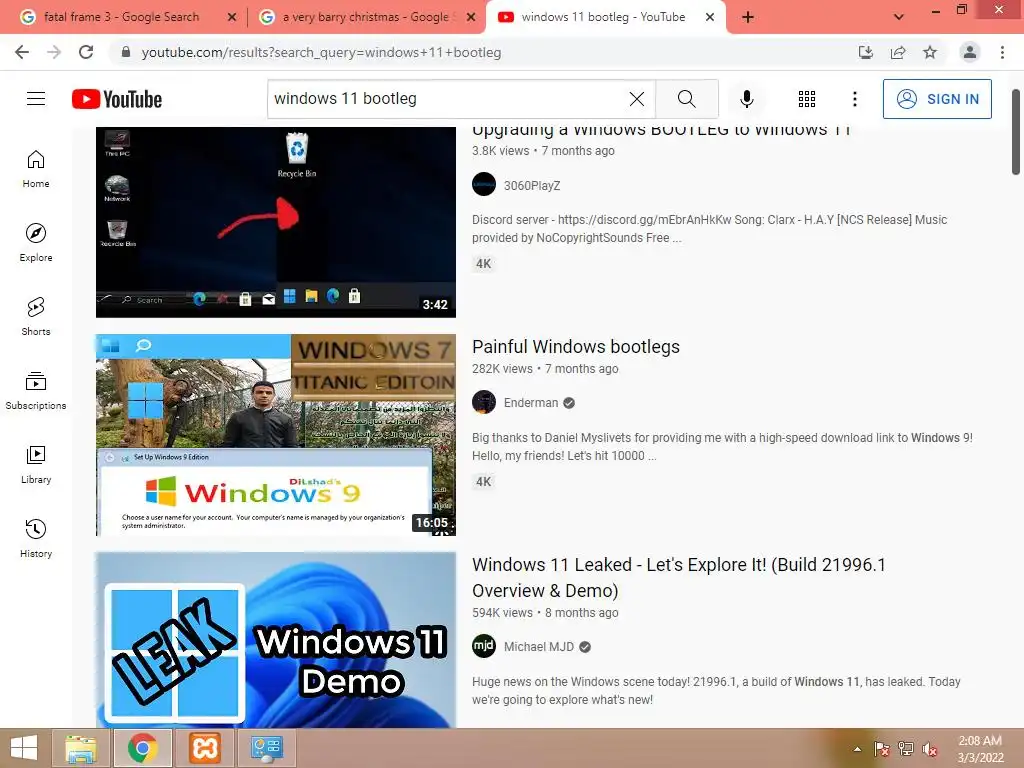1024x768 pixels.
Task: Click '594K views' text
Action: 502,613
